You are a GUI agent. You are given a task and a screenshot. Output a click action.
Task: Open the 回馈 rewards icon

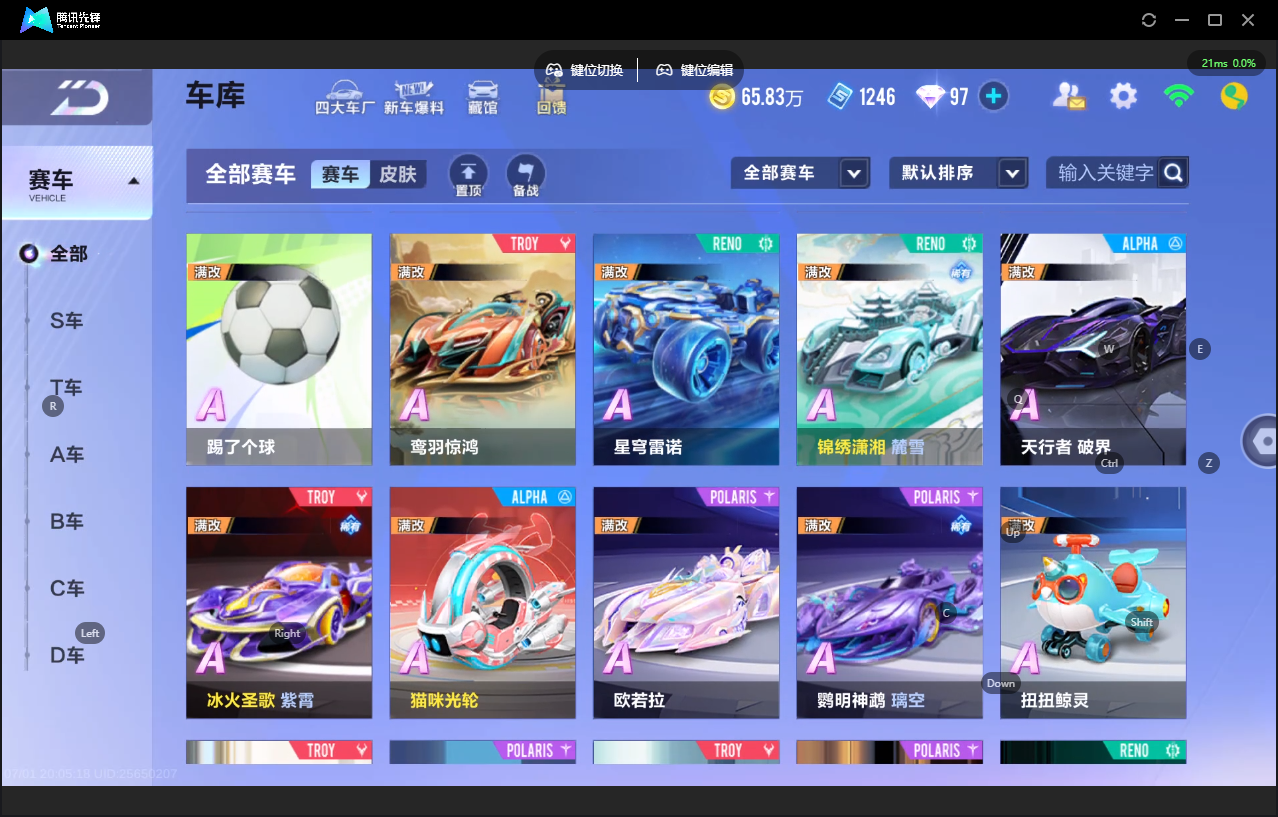(x=551, y=98)
